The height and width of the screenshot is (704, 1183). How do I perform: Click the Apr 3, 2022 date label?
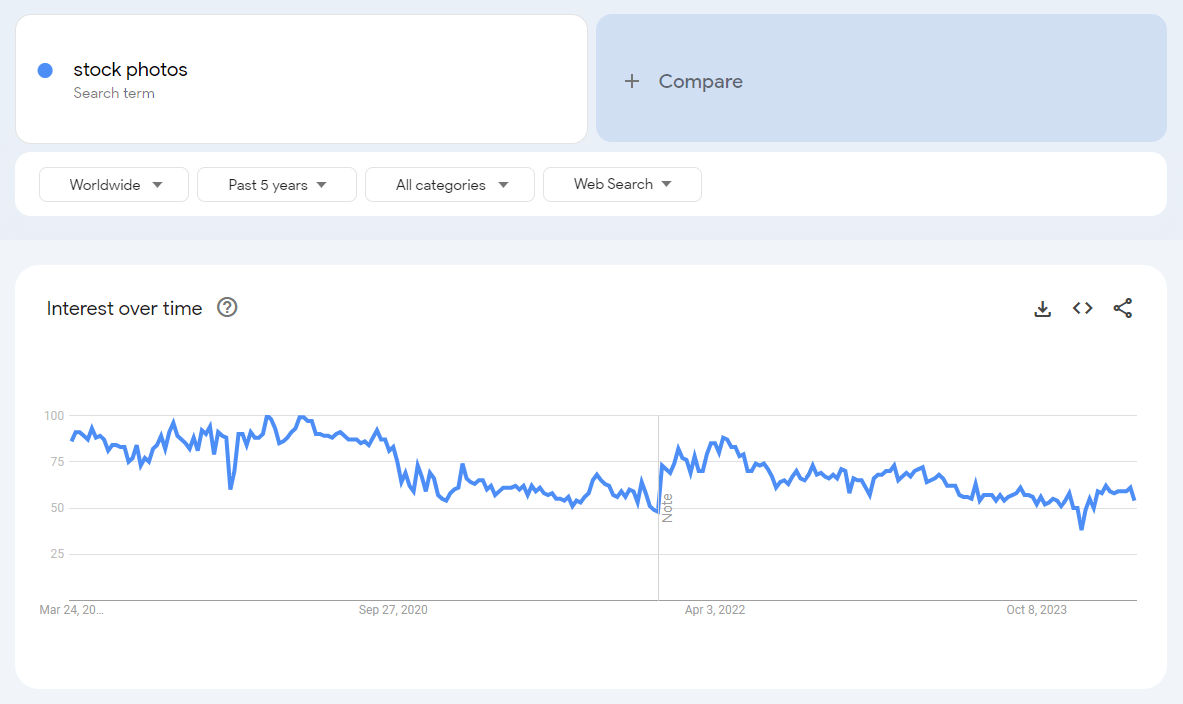714,610
